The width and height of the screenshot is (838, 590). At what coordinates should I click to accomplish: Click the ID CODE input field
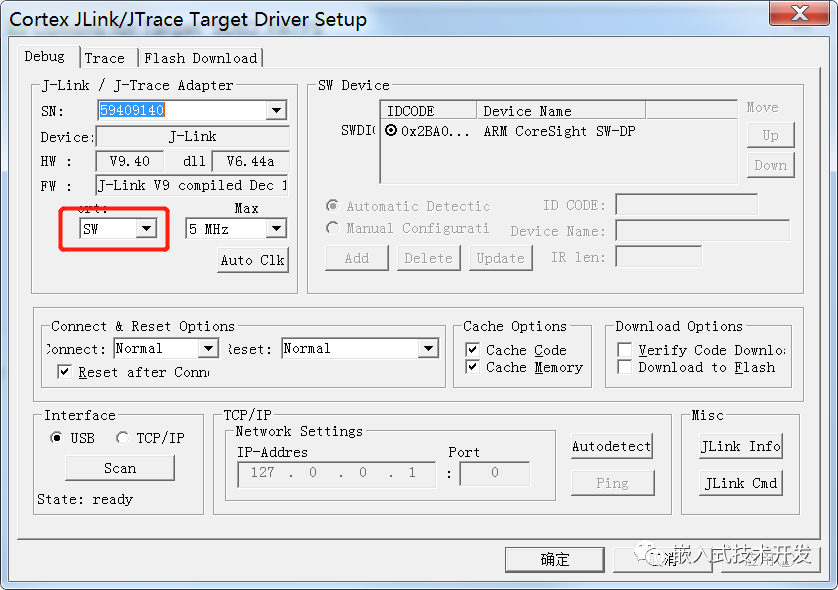(x=686, y=205)
